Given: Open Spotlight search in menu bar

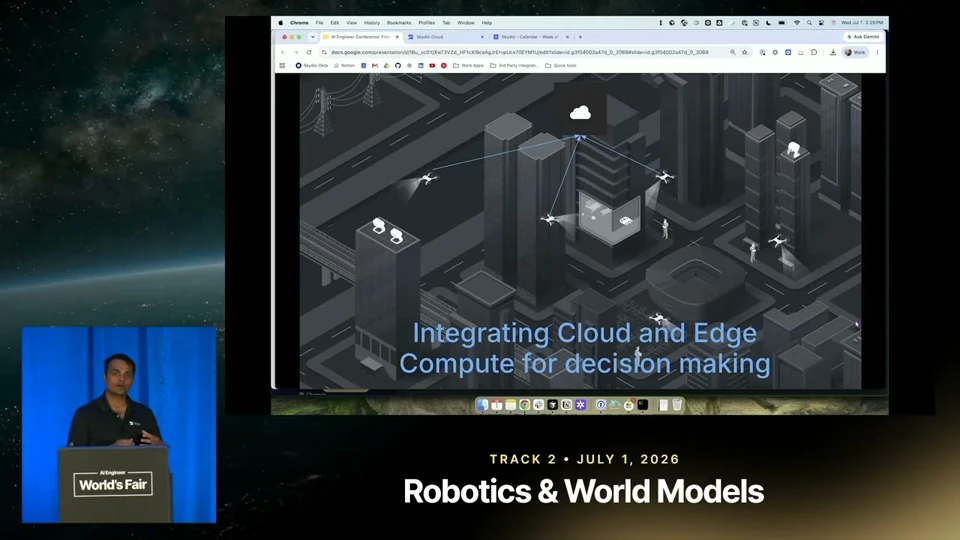Looking at the screenshot, I should point(809,23).
